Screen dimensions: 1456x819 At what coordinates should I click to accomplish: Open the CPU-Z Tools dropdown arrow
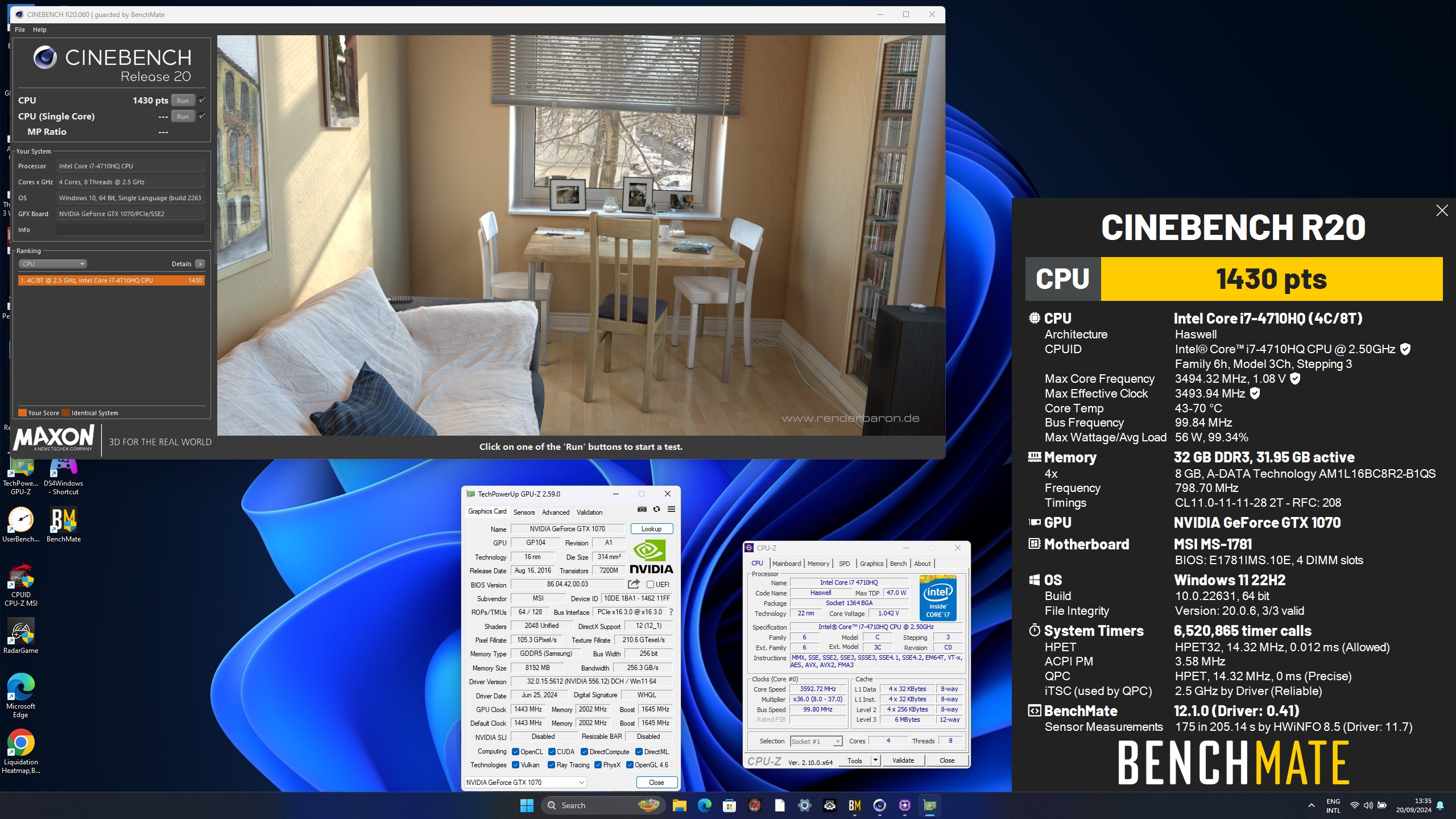click(875, 760)
